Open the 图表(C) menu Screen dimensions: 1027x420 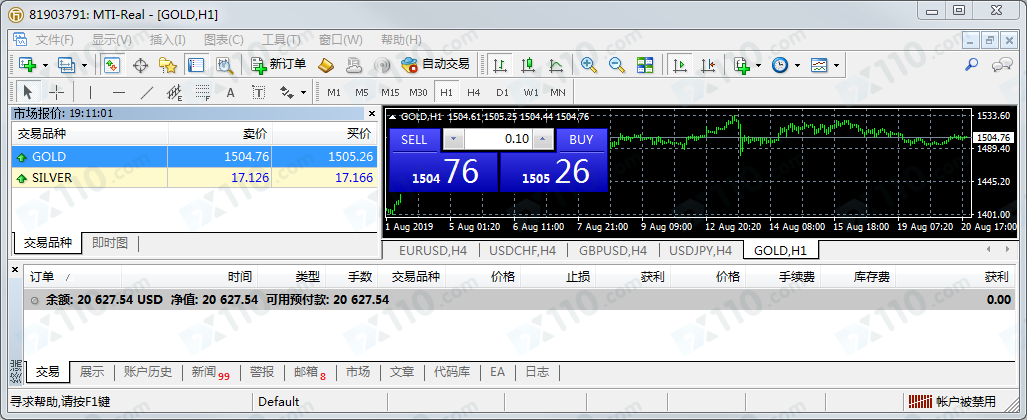(x=223, y=40)
